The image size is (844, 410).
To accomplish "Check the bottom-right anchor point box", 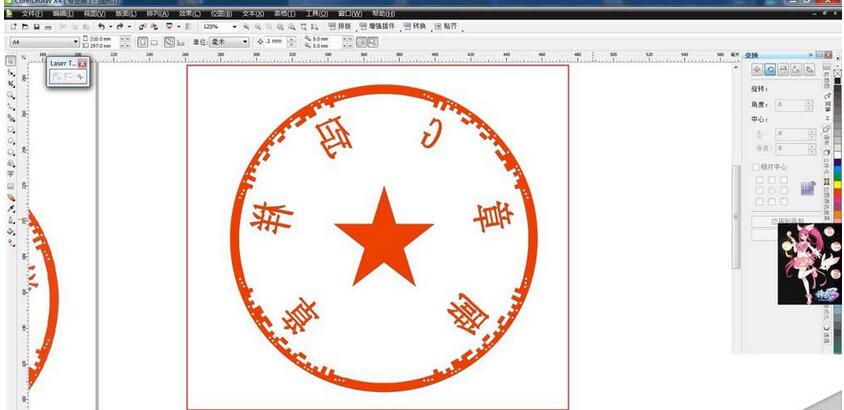I will coord(784,202).
